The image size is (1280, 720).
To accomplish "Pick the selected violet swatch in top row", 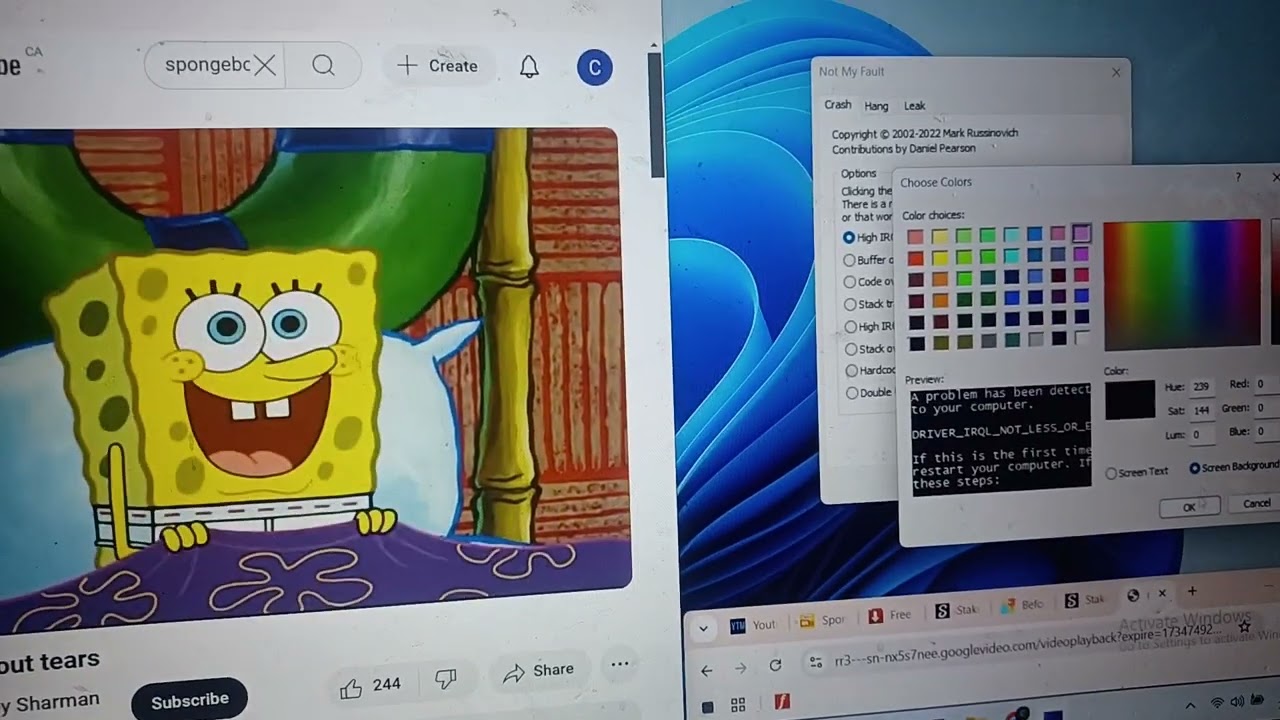I will (x=1081, y=233).
